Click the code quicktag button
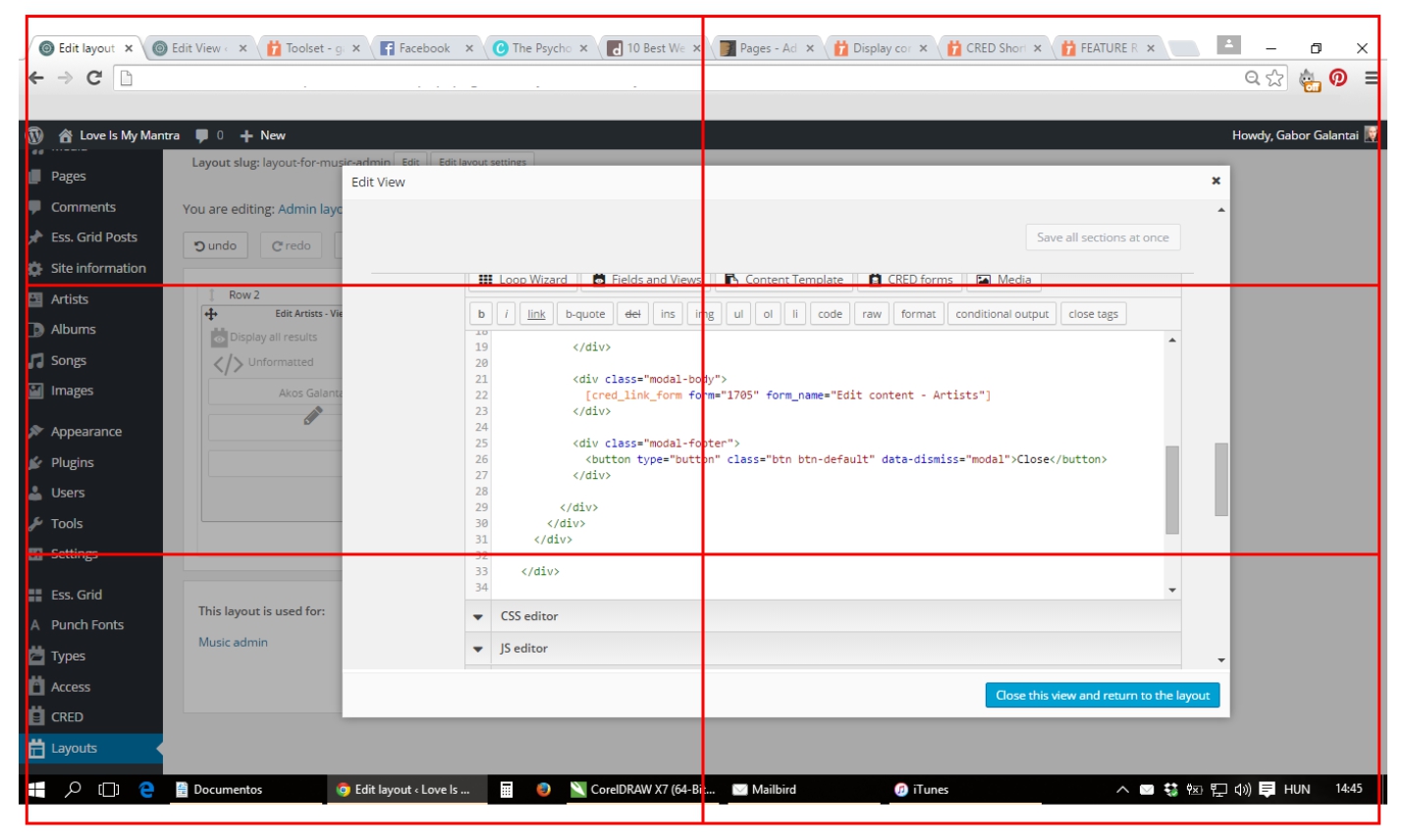 click(x=830, y=314)
